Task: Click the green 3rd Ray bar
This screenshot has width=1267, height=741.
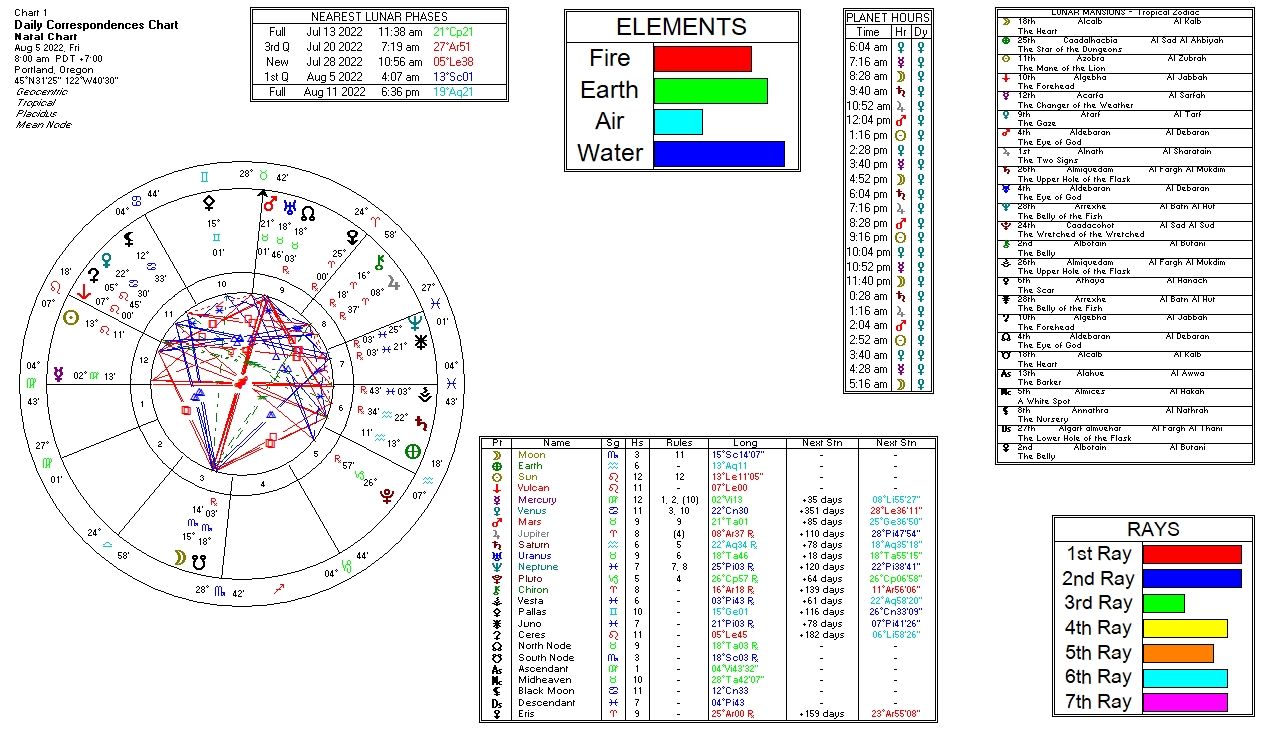Action: (1164, 603)
